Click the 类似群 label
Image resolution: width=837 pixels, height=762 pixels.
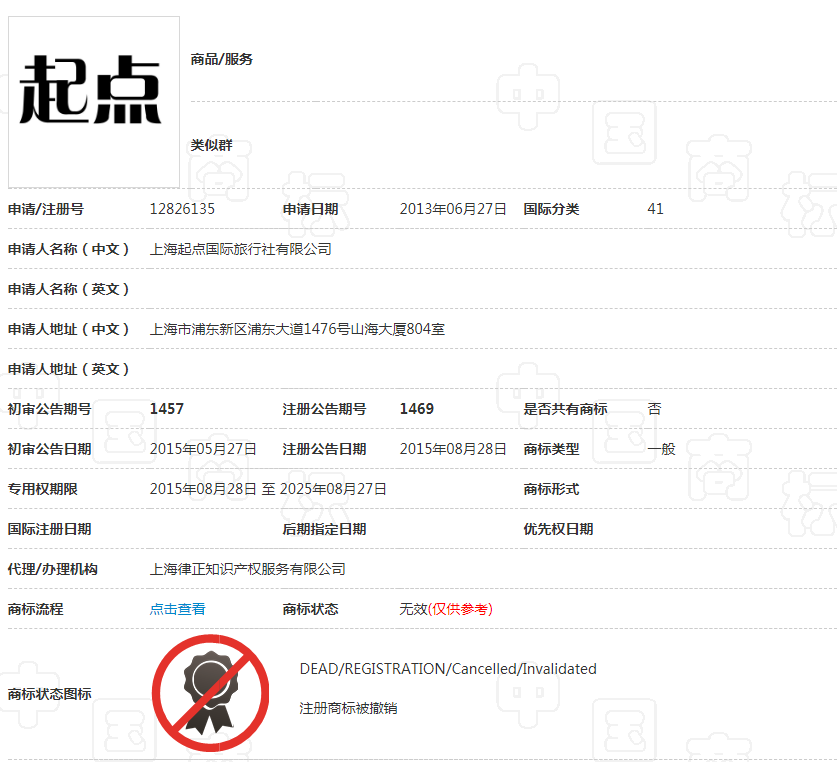click(211, 145)
